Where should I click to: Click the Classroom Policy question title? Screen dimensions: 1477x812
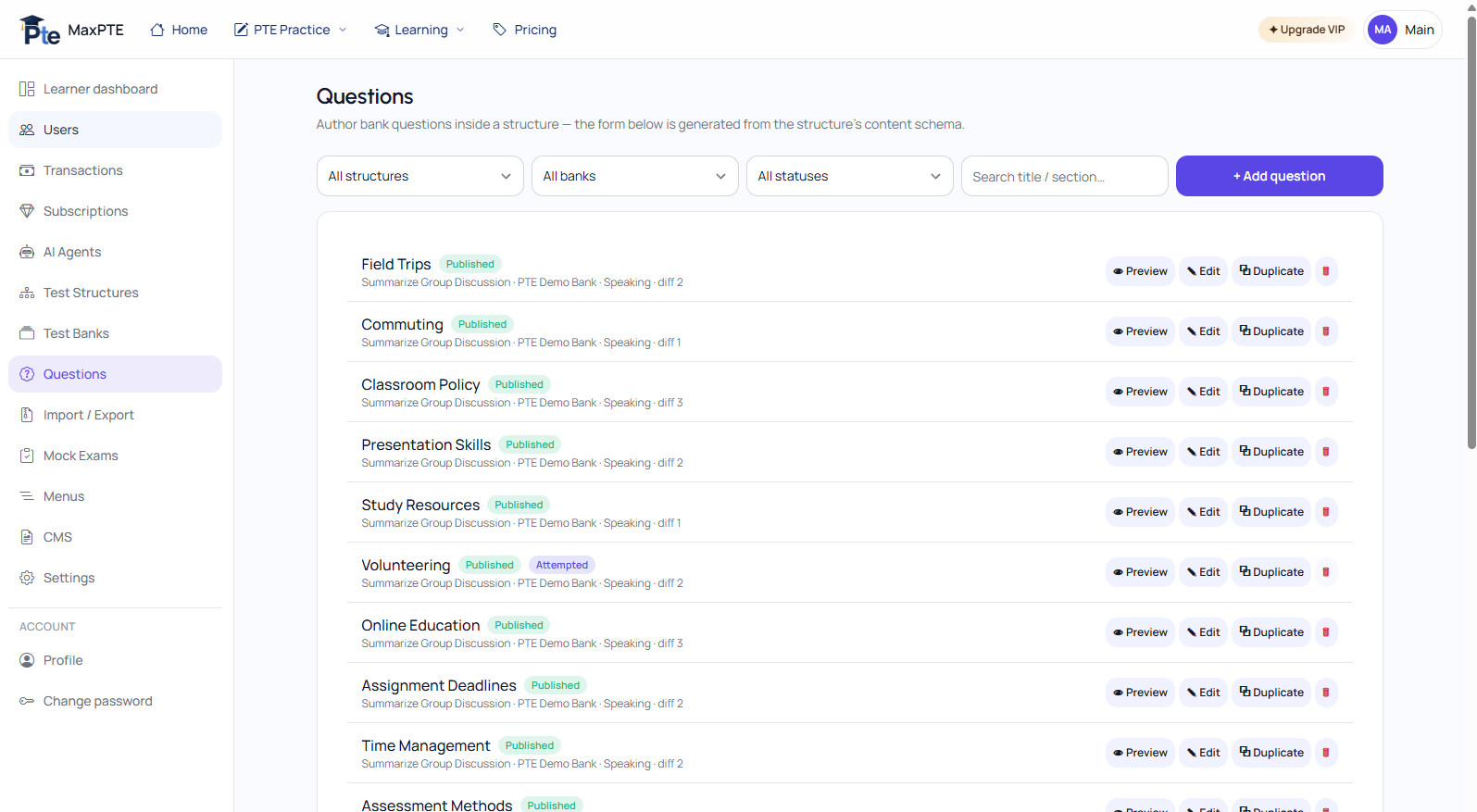point(420,384)
